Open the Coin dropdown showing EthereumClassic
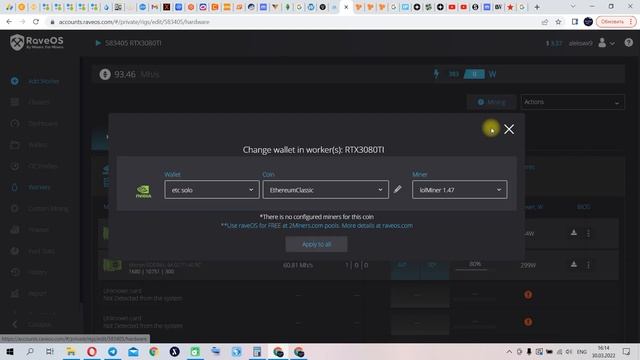The image size is (640, 360). pos(326,190)
